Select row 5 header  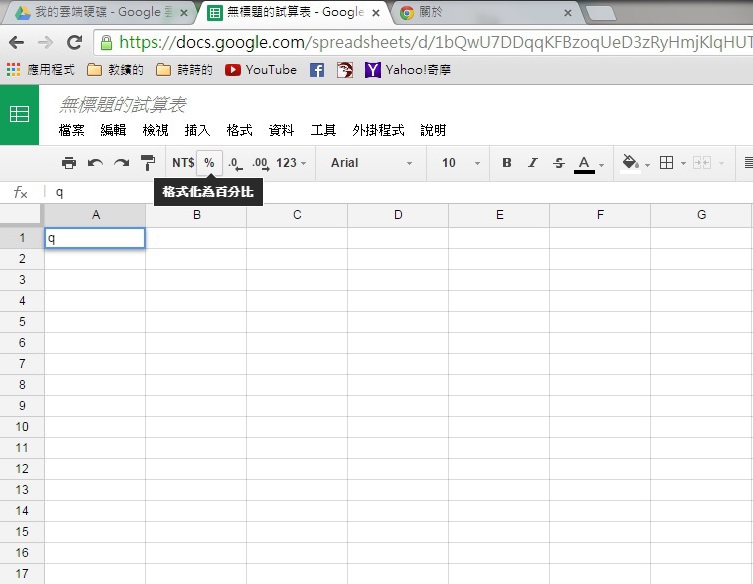click(x=22, y=322)
